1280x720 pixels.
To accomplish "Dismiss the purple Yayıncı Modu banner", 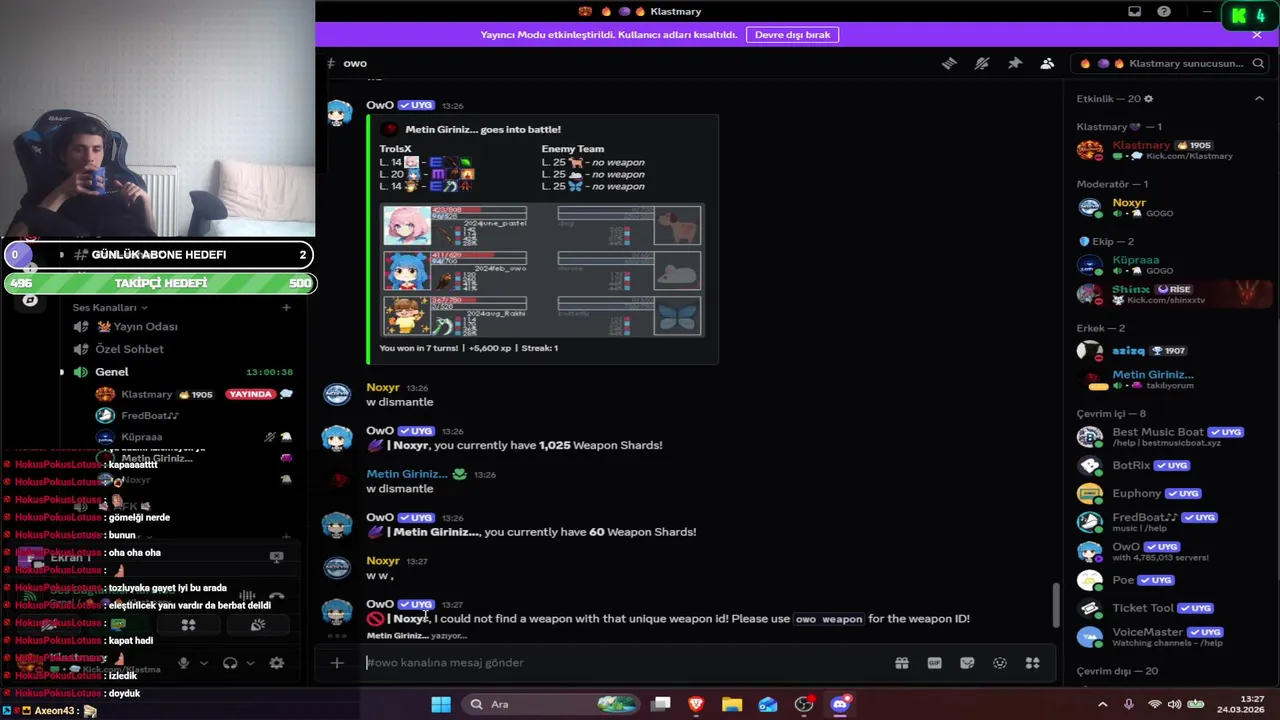I will (1257, 34).
